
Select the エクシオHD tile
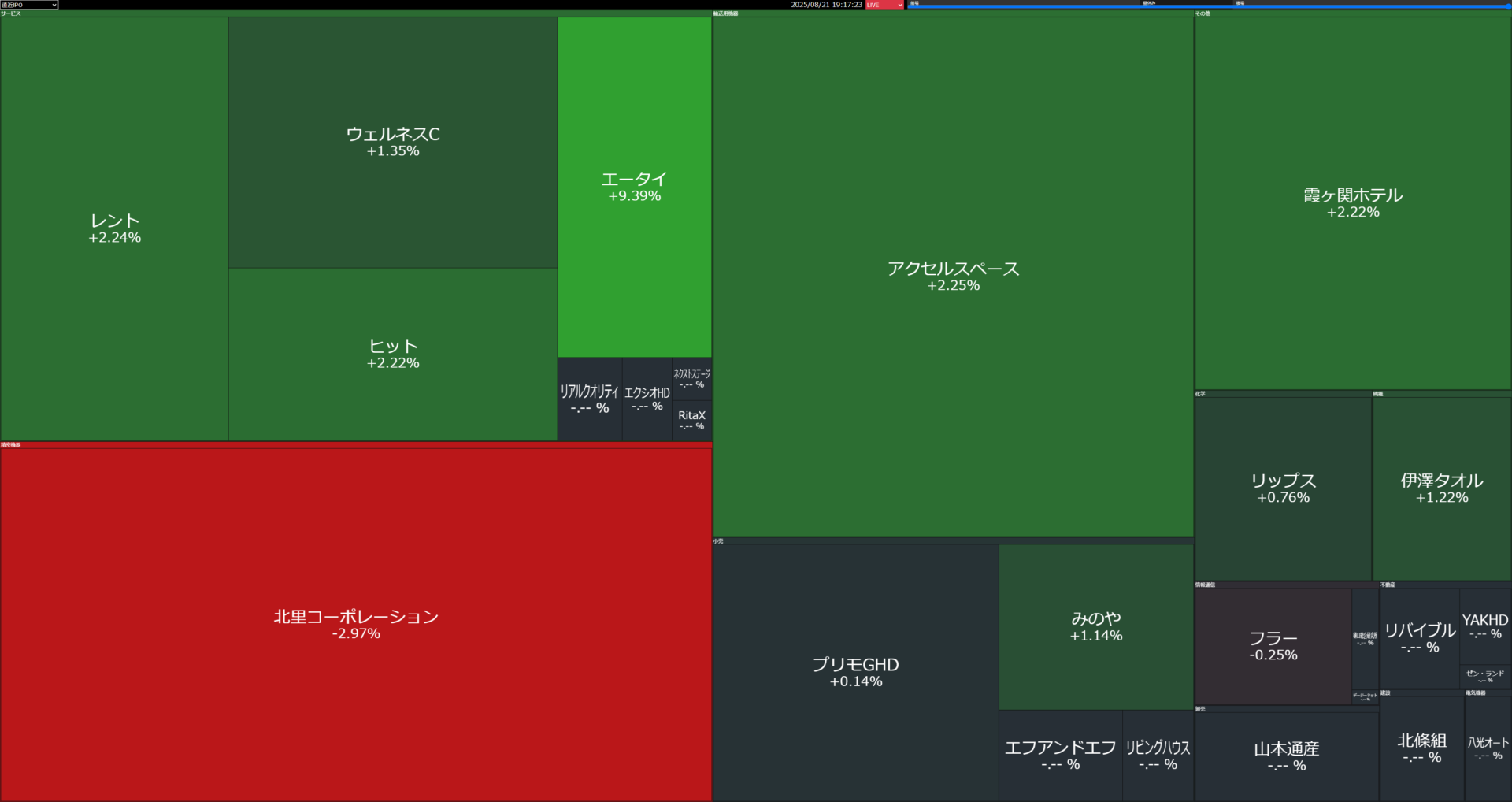click(647, 399)
